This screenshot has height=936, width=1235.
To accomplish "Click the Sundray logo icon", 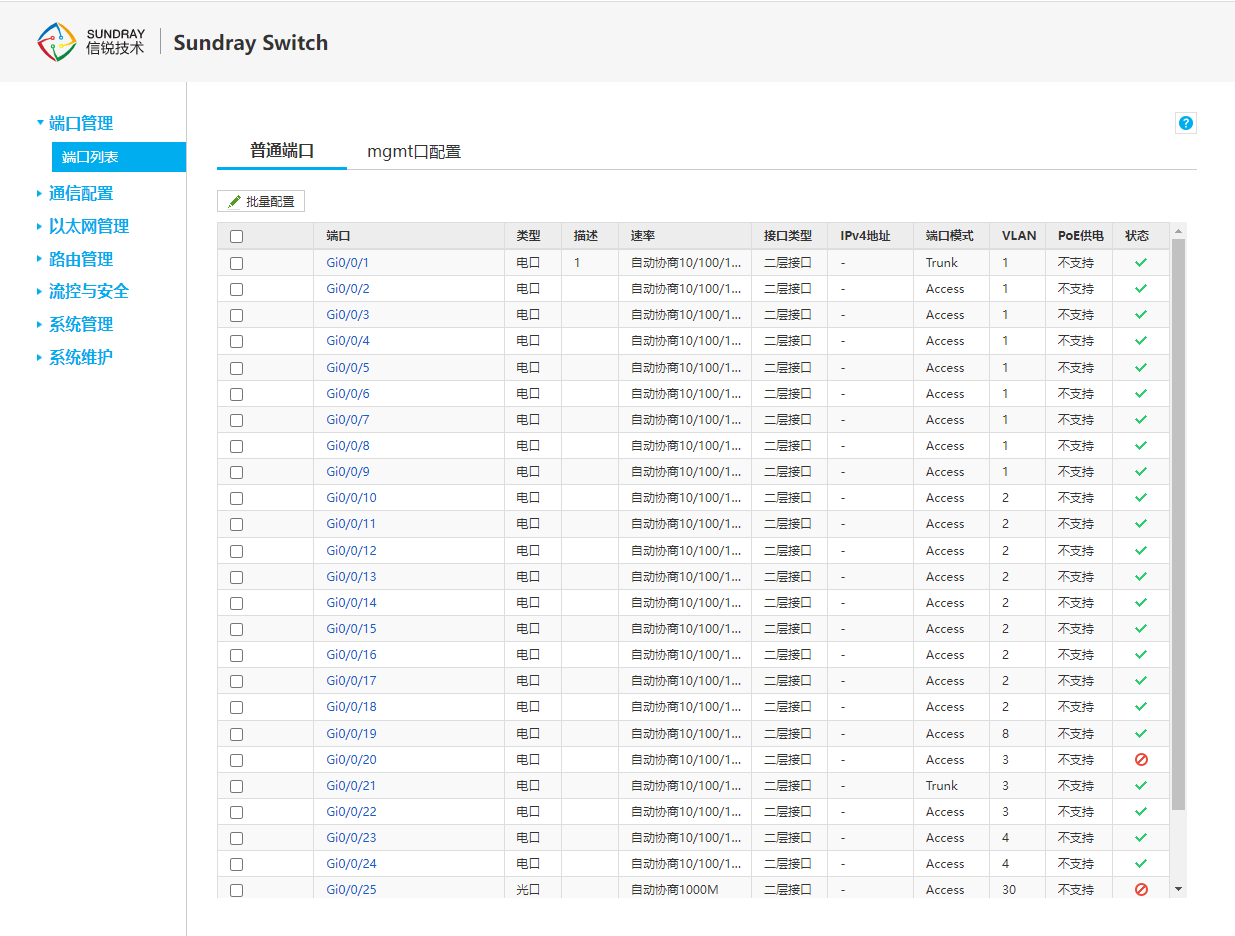I will pos(56,42).
